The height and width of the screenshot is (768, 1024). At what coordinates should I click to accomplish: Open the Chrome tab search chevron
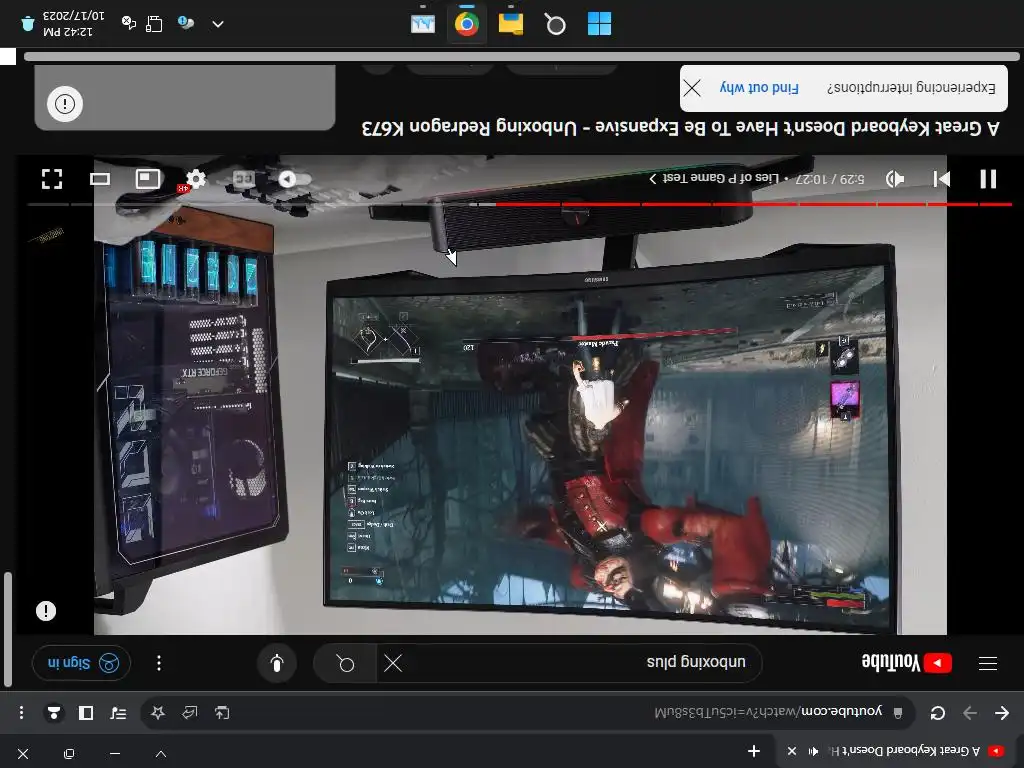pos(161,754)
